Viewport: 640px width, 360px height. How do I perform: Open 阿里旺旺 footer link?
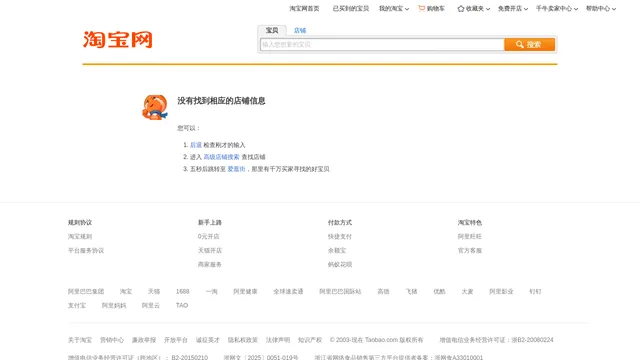470,236
